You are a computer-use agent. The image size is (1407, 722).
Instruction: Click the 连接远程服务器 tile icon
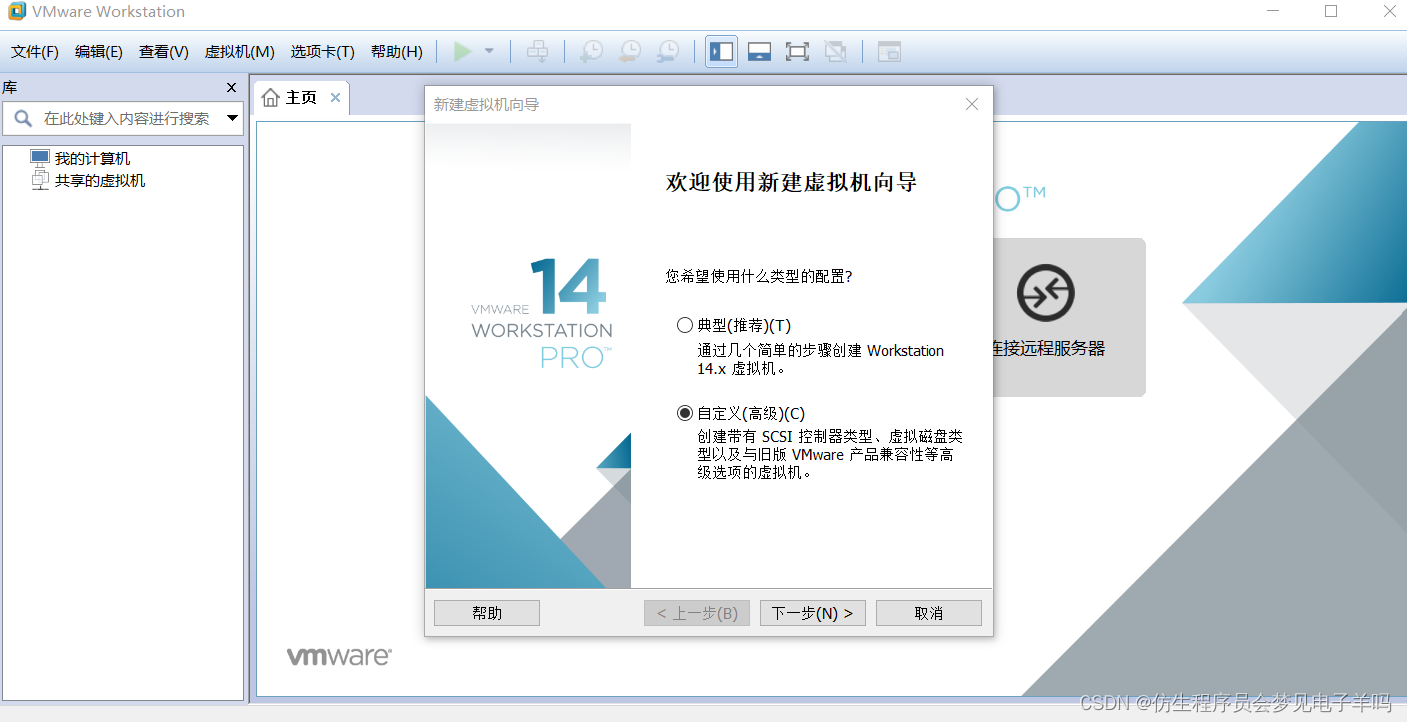click(1046, 293)
